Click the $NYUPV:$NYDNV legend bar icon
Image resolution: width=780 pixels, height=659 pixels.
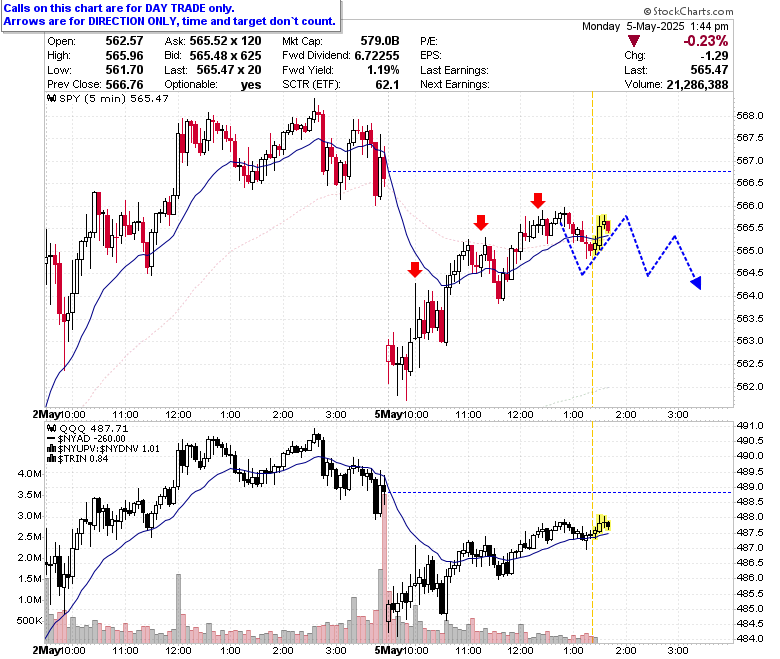[51, 449]
